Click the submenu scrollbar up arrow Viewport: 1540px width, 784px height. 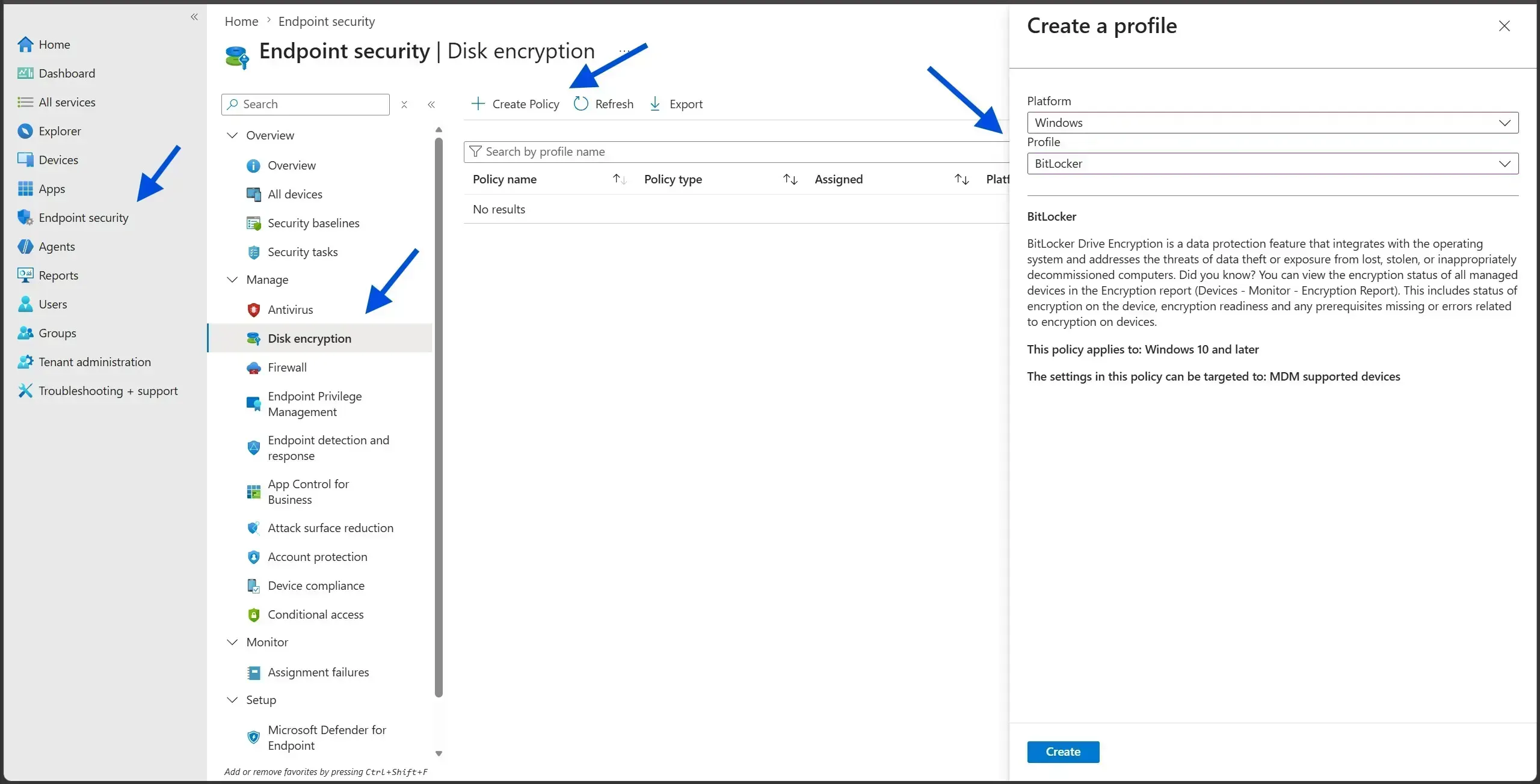[x=439, y=130]
